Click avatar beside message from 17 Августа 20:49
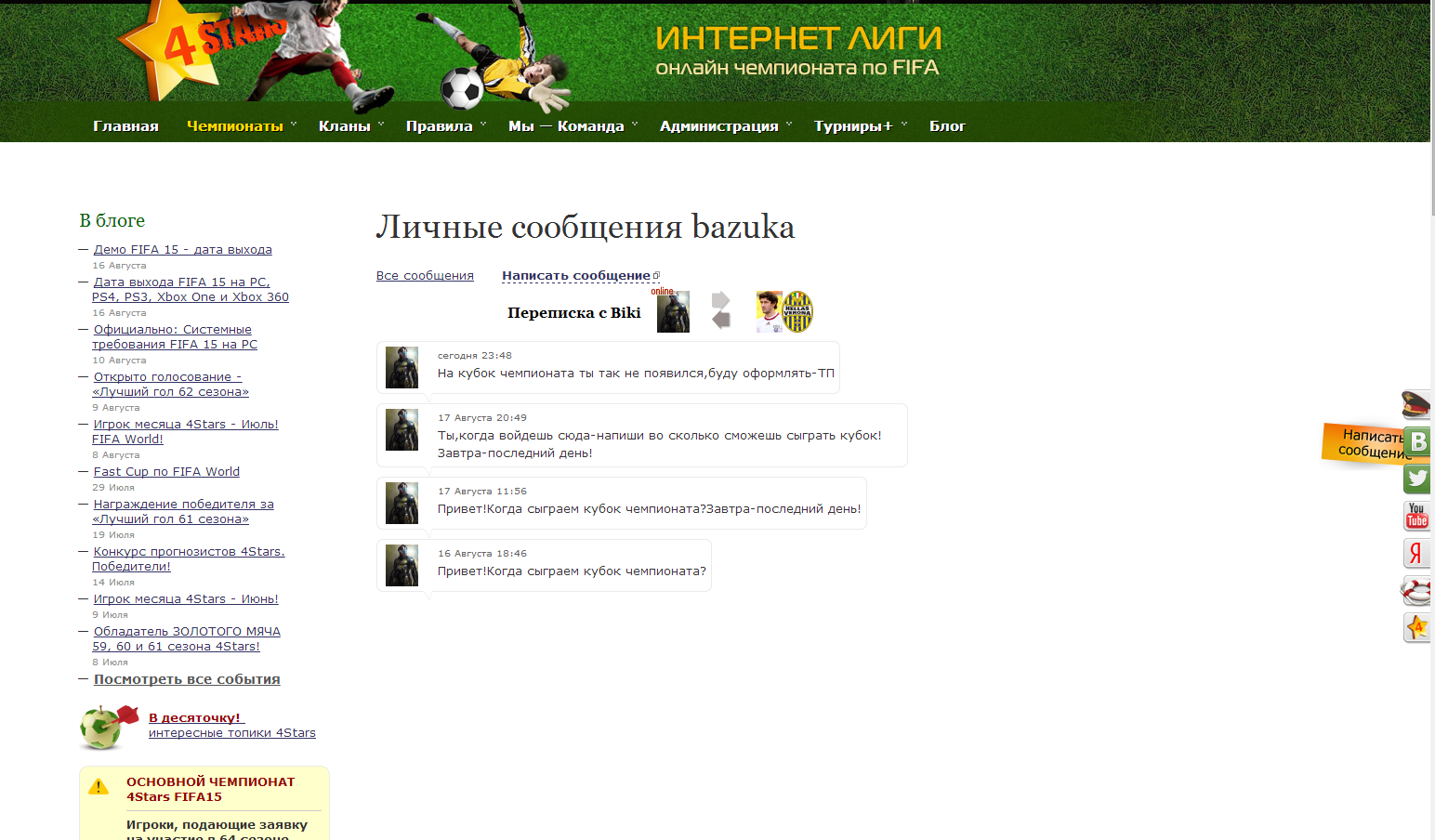 click(x=402, y=430)
